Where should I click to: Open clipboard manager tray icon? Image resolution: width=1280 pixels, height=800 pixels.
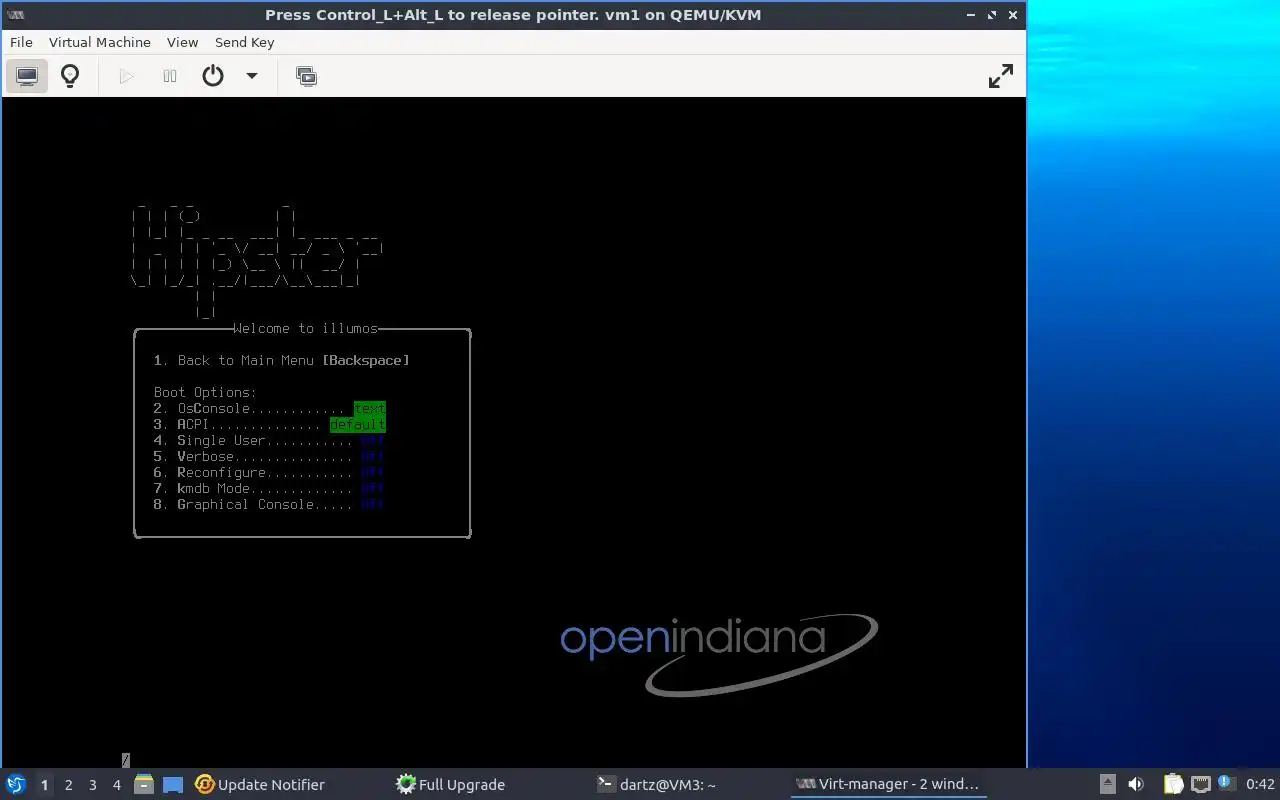point(1174,784)
